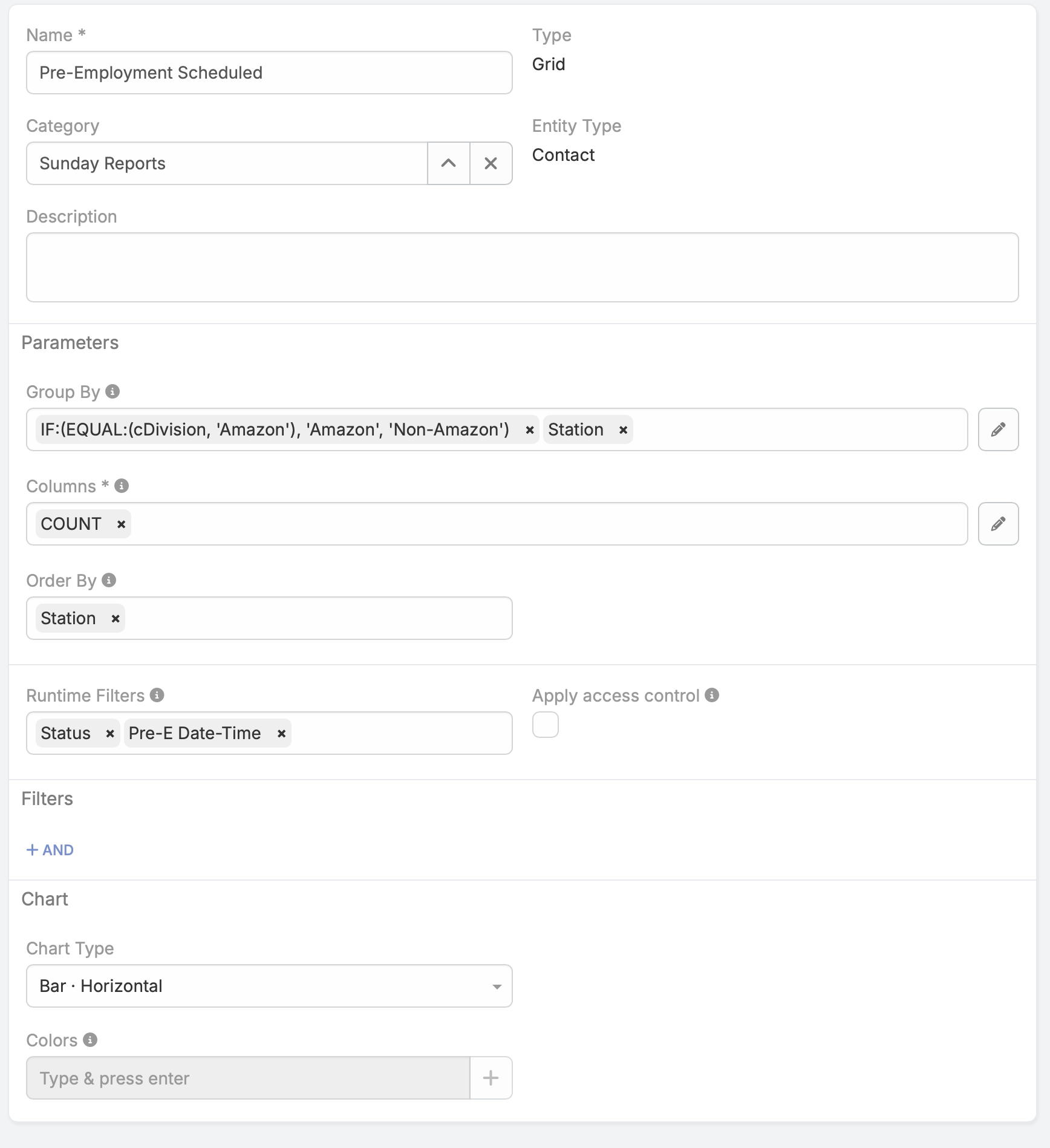Remove the IF:(EQUAL cDivision expression tag
The width and height of the screenshot is (1050, 1148).
(x=529, y=430)
